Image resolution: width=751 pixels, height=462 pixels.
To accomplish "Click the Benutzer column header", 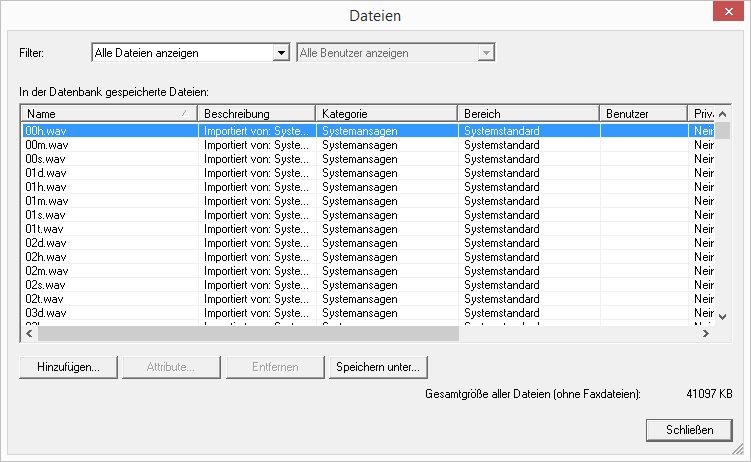I will tap(642, 114).
